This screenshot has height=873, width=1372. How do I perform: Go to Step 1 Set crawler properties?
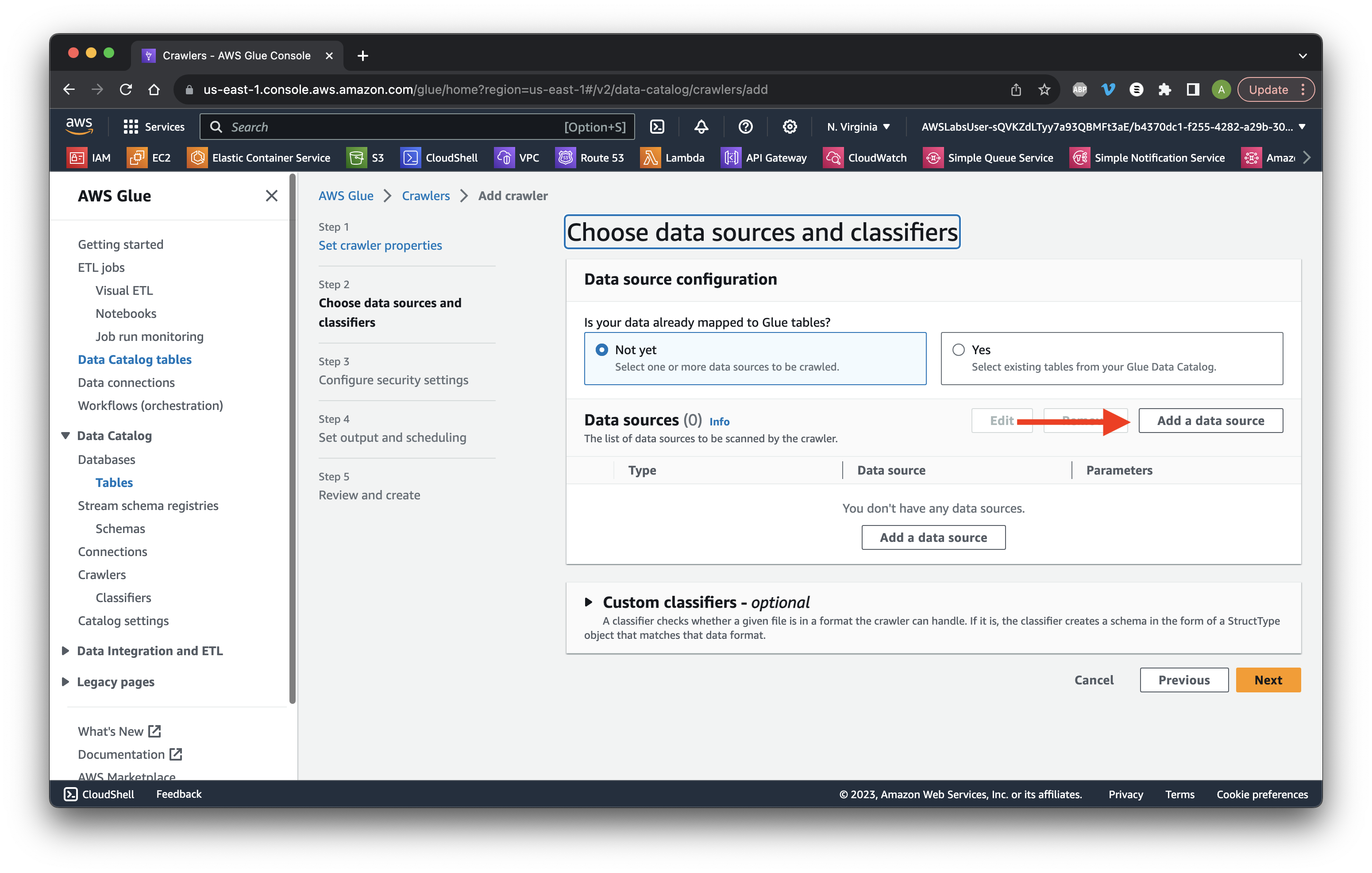point(380,246)
